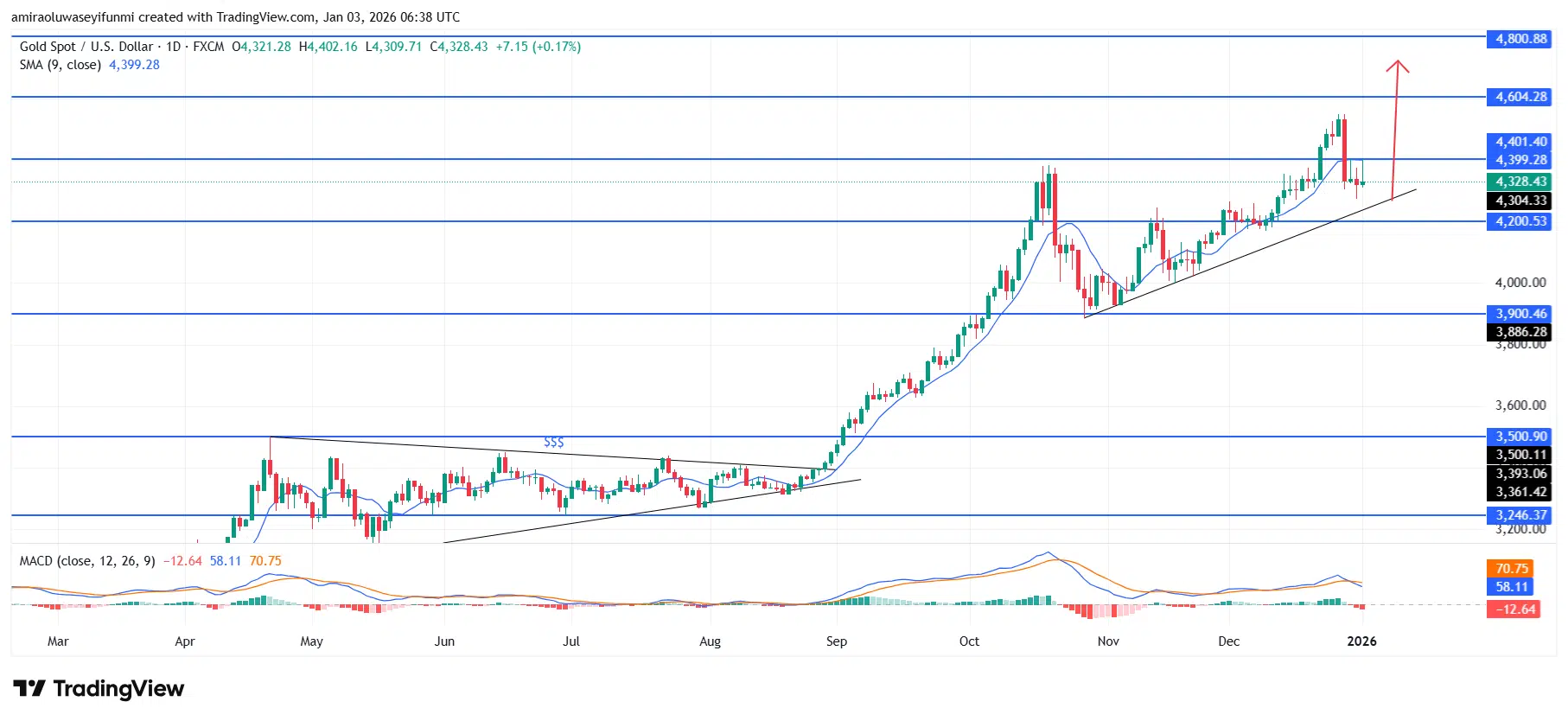Screen dimensions: 1568x721
Task: Click the green 4,328.43 current price label
Action: [x=1520, y=182]
